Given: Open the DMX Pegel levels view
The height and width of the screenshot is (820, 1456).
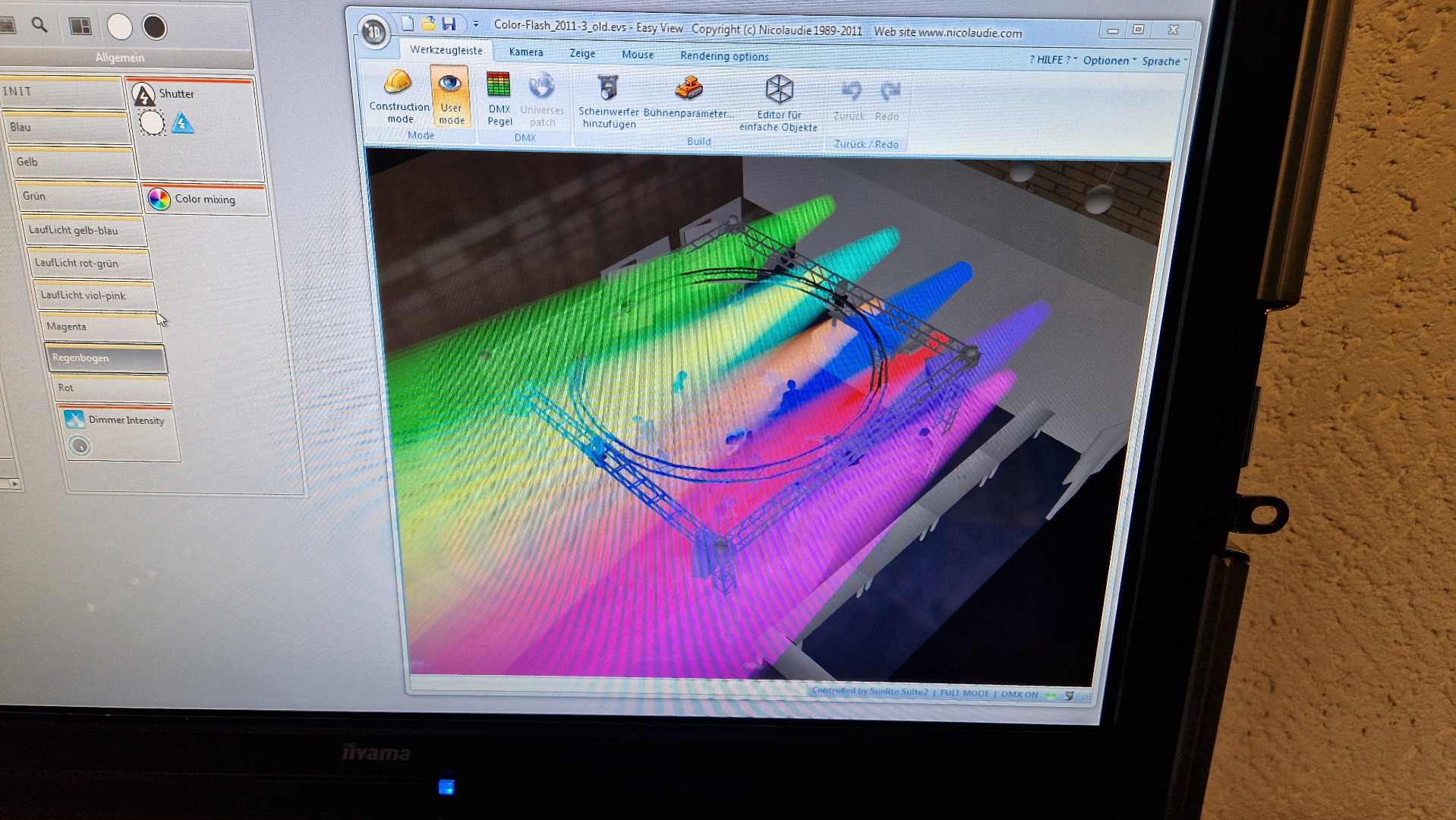Looking at the screenshot, I should tap(499, 98).
